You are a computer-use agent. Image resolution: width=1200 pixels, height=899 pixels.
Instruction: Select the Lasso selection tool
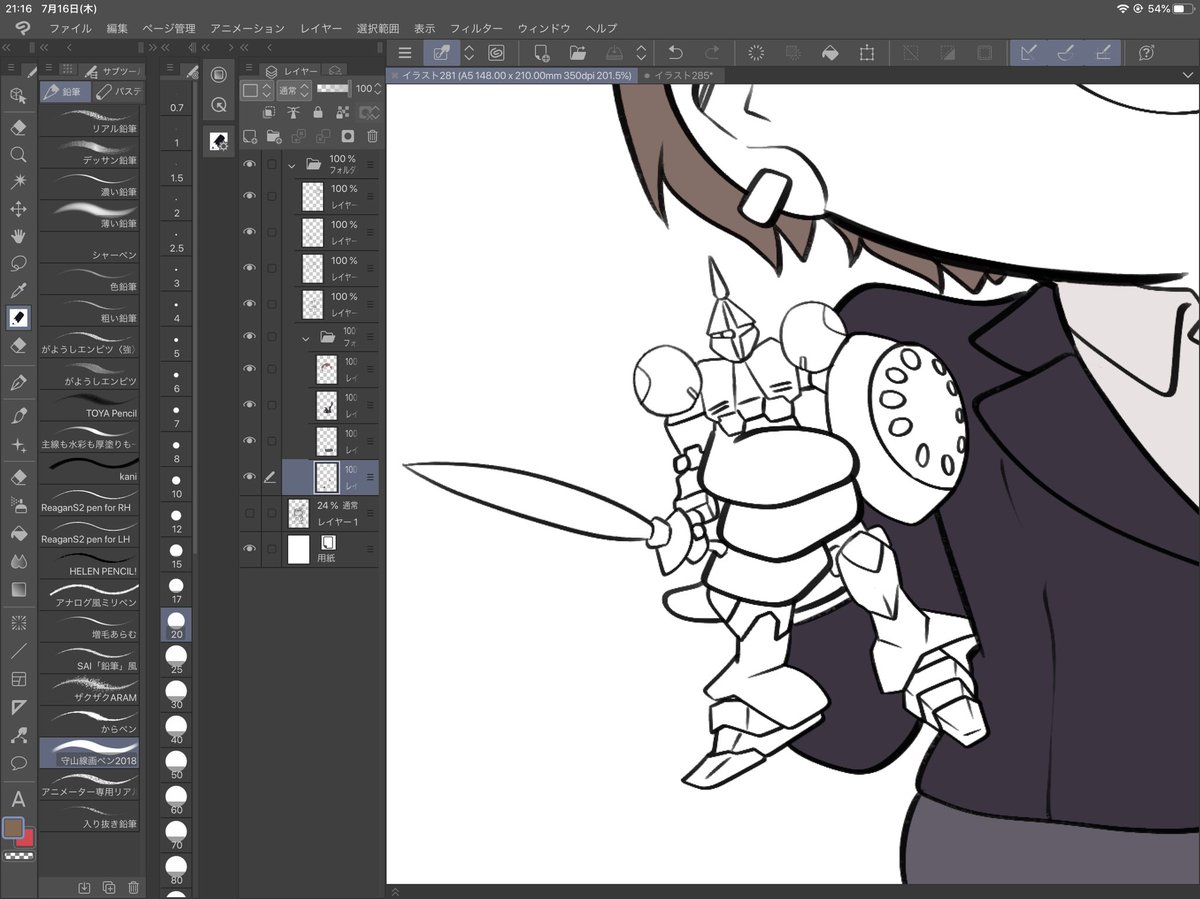click(18, 263)
